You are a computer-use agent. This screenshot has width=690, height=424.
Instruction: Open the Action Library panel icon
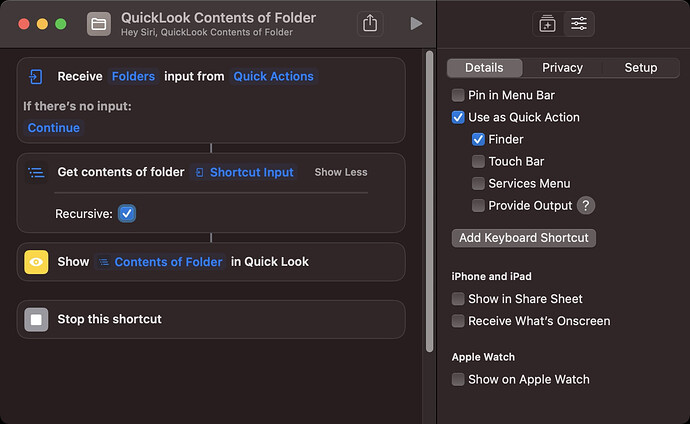(547, 24)
